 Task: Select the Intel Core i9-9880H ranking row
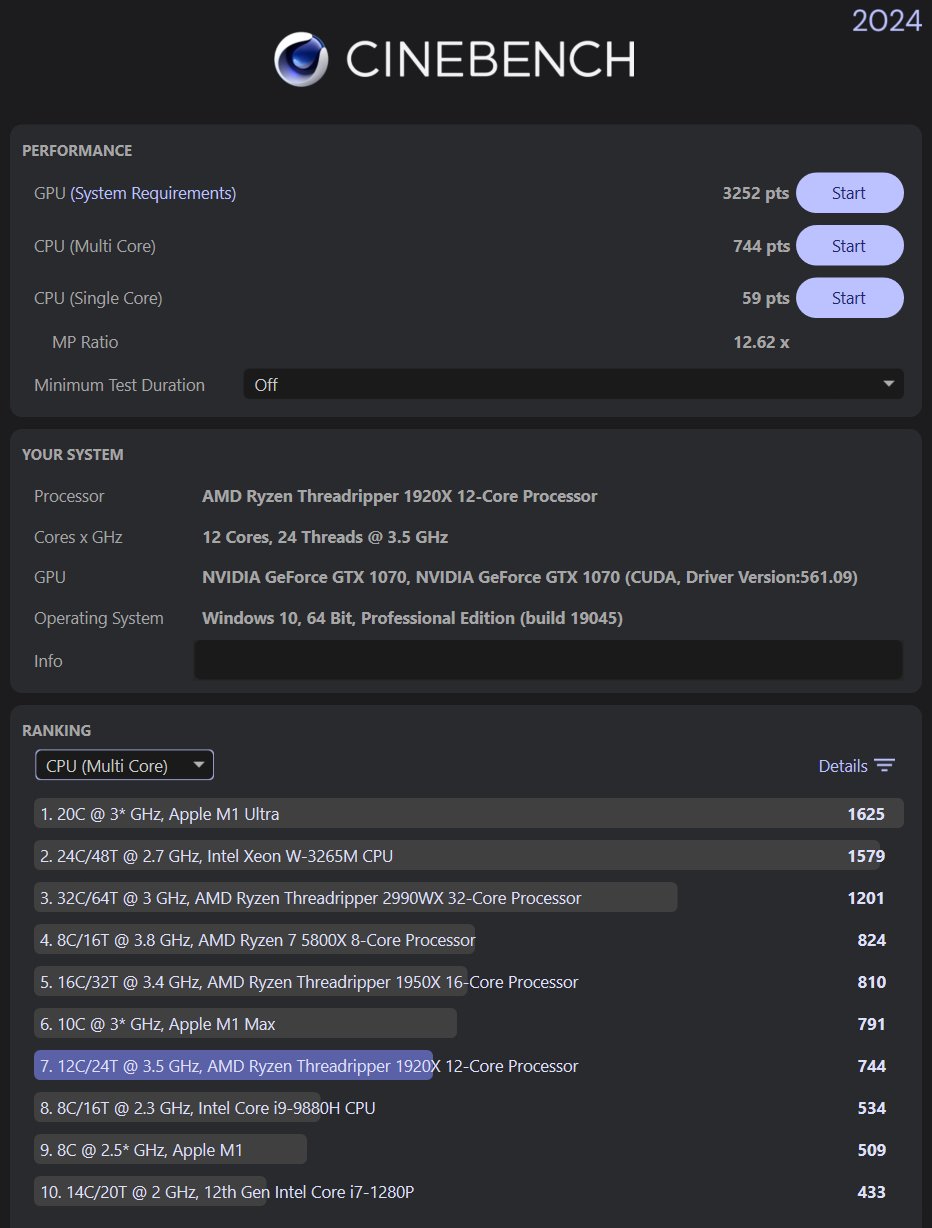[468, 1107]
